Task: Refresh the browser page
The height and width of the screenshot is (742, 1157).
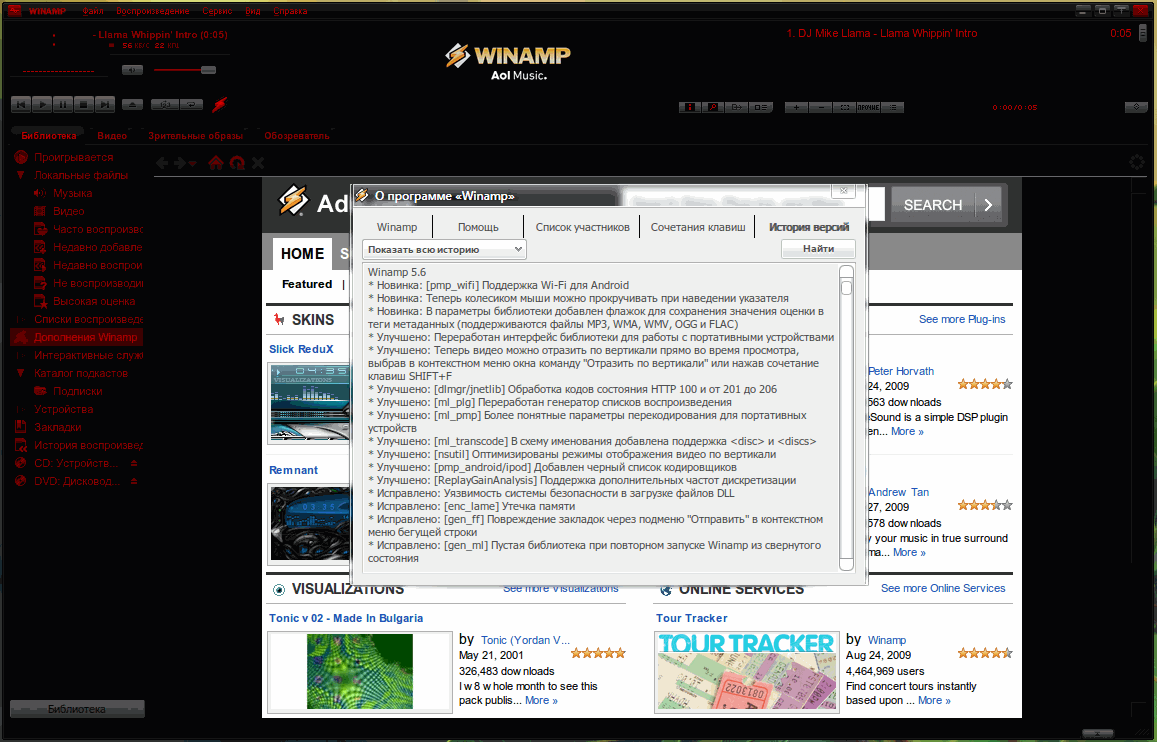Action: (237, 163)
